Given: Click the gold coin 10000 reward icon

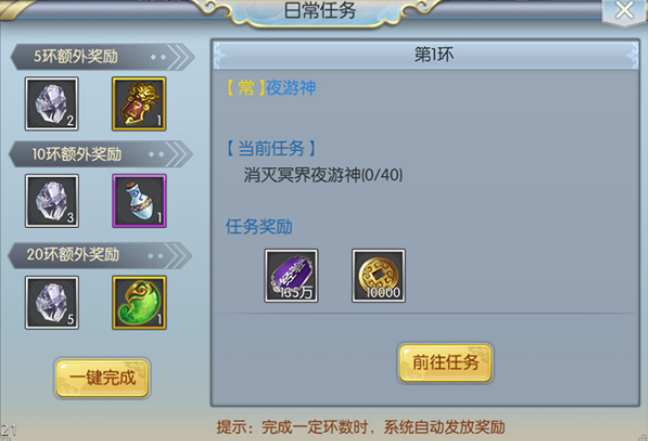Looking at the screenshot, I should point(379,276).
